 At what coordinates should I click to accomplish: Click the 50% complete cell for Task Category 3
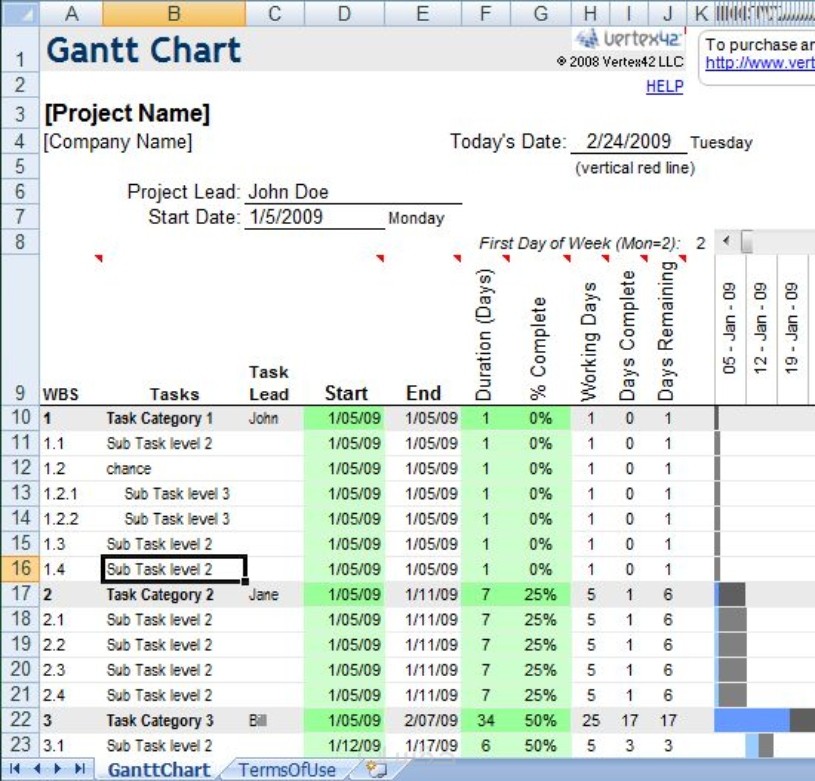point(541,720)
